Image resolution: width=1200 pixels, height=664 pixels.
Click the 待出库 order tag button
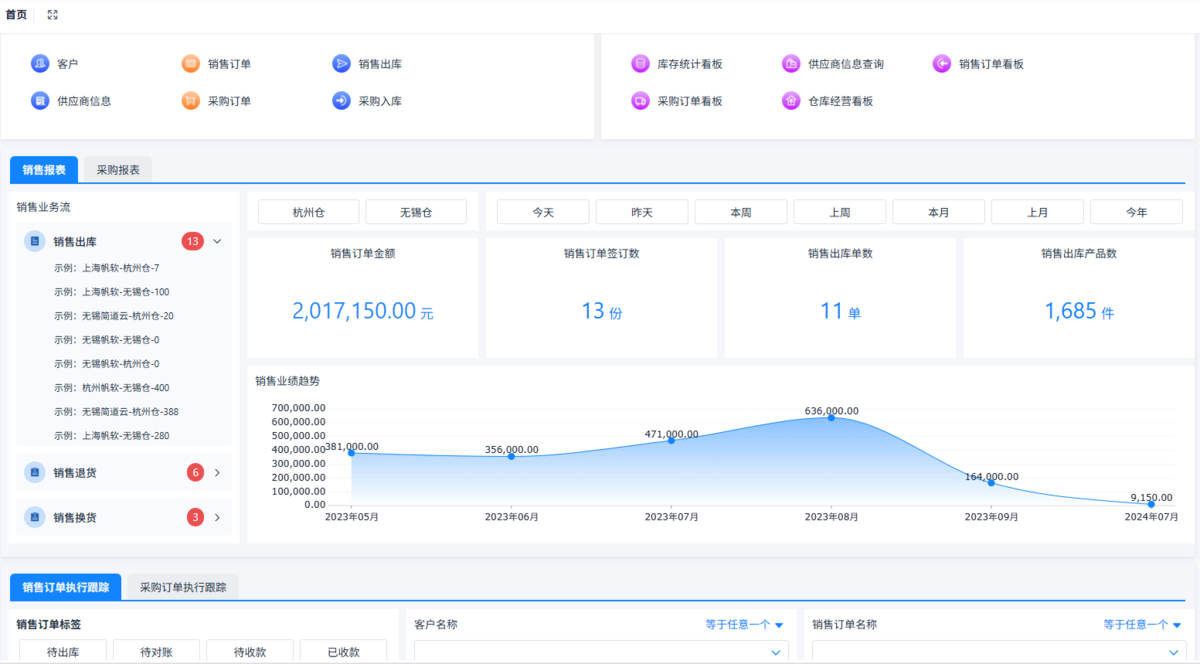coord(63,652)
